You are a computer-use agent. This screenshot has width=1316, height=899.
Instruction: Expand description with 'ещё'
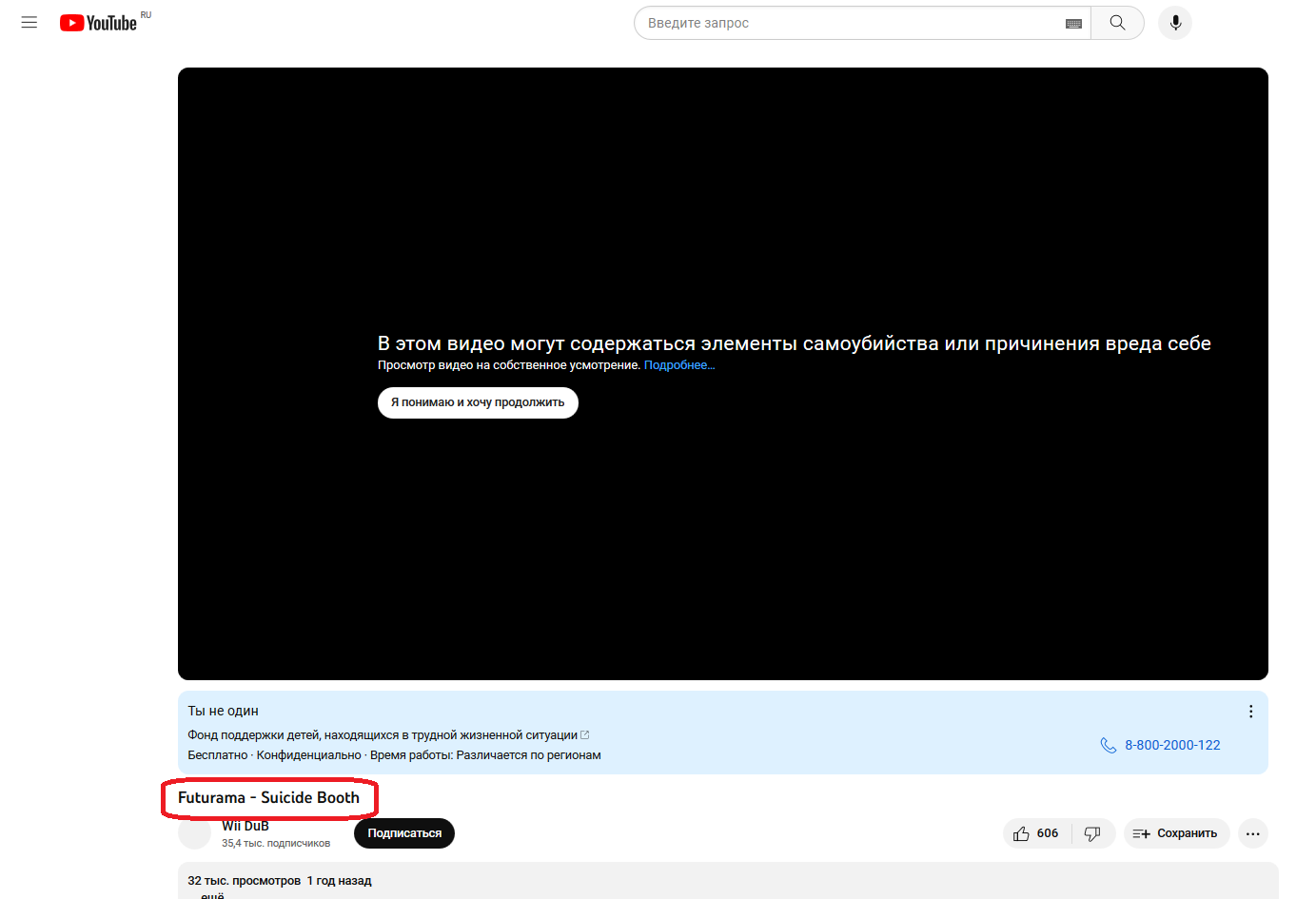[x=212, y=895]
